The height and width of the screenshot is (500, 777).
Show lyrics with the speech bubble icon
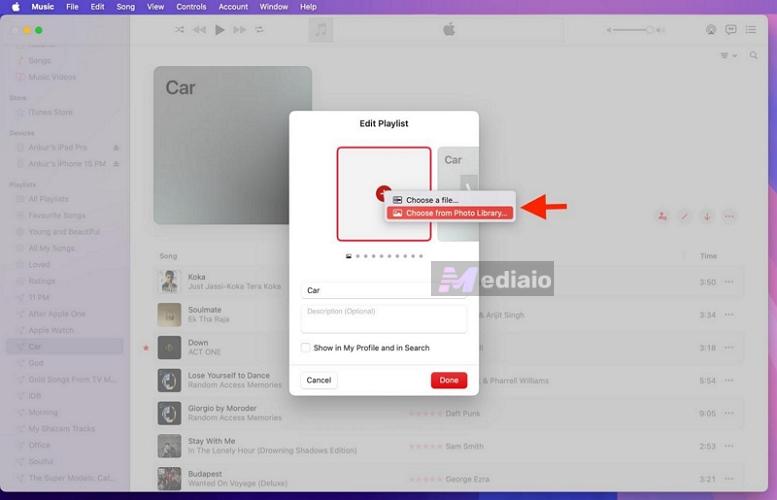pos(730,30)
